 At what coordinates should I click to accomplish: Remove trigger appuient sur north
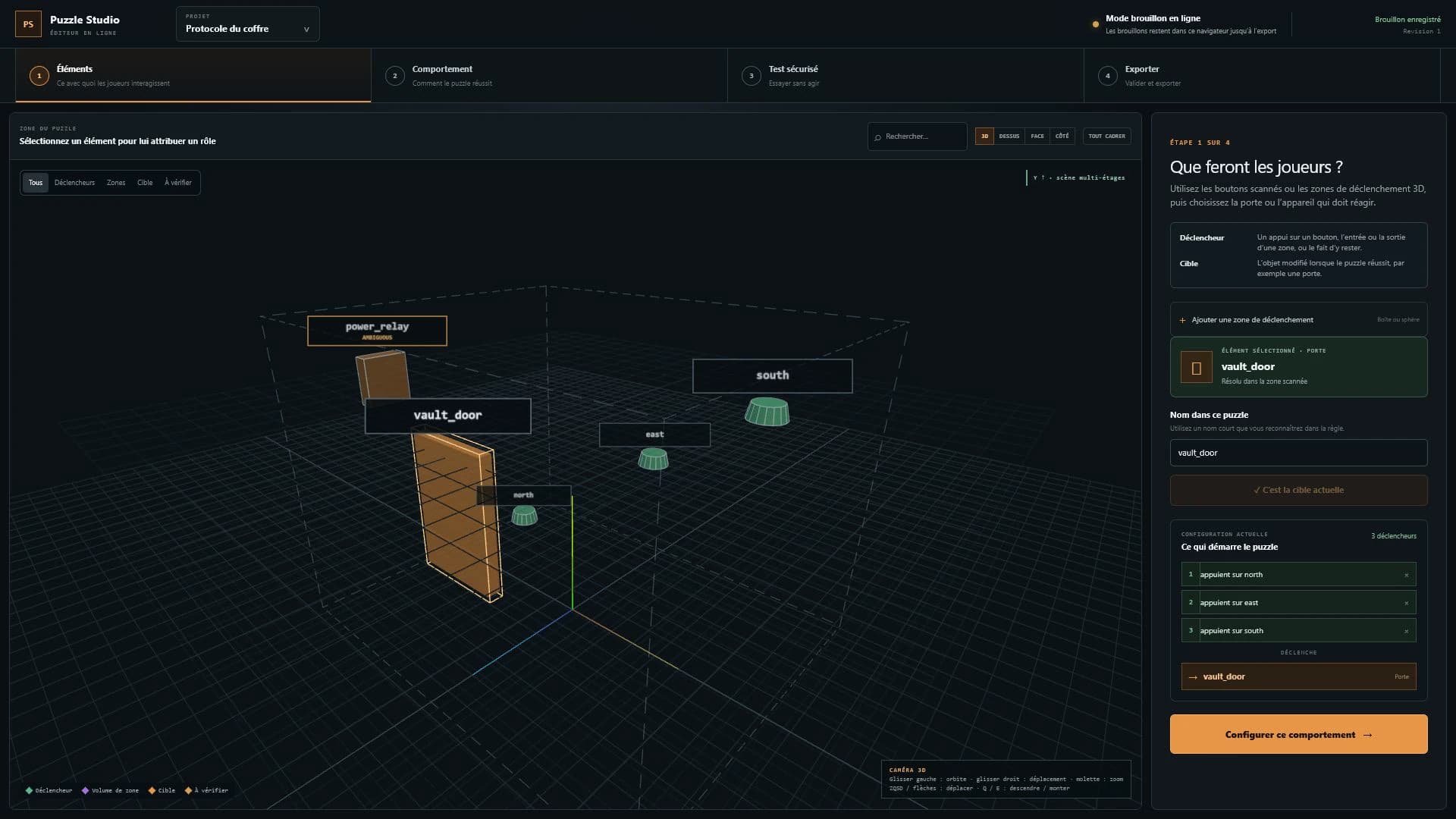click(x=1406, y=575)
